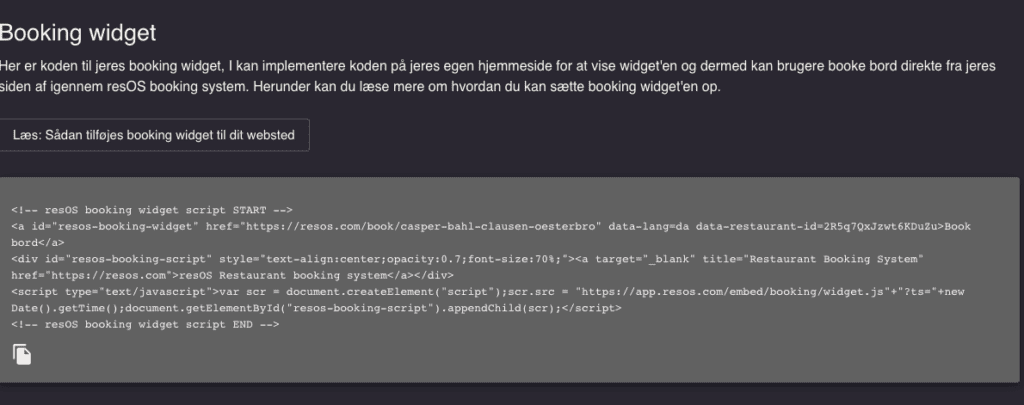The width and height of the screenshot is (1024, 405).
Task: Copy the widget code with the copy icon
Action: point(22,354)
